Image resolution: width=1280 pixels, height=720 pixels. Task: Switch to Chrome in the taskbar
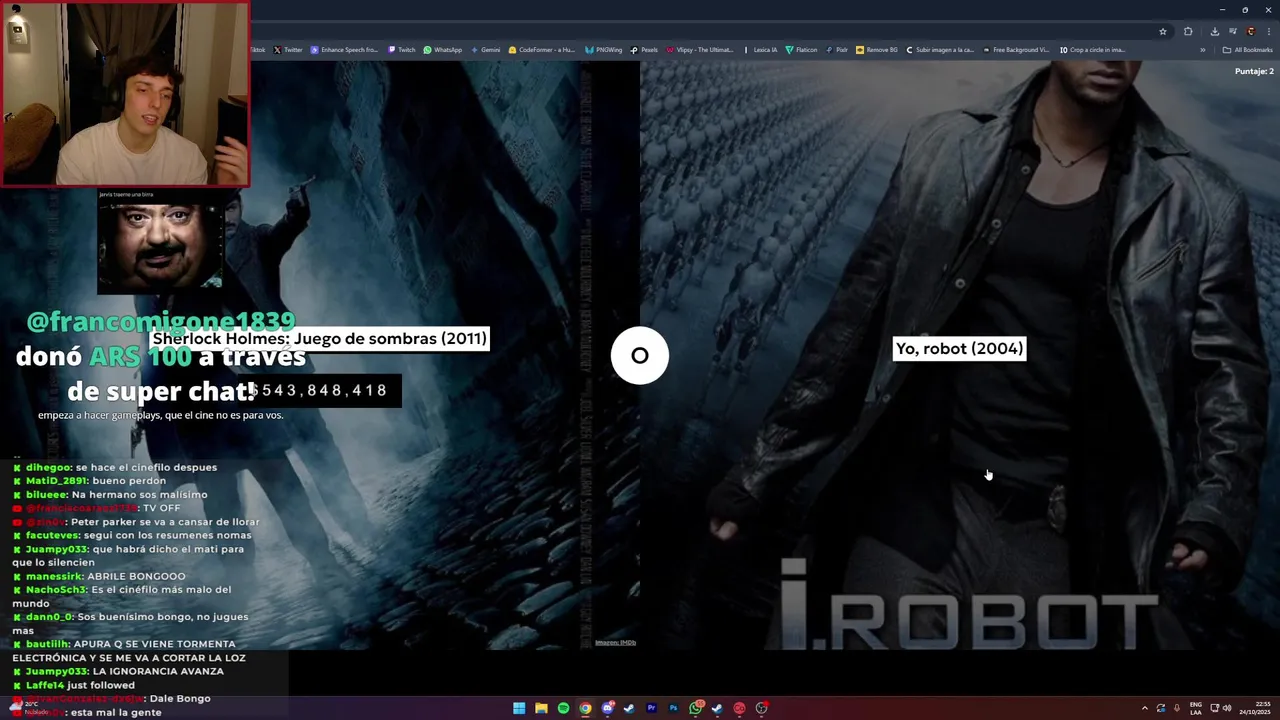pyautogui.click(x=585, y=708)
